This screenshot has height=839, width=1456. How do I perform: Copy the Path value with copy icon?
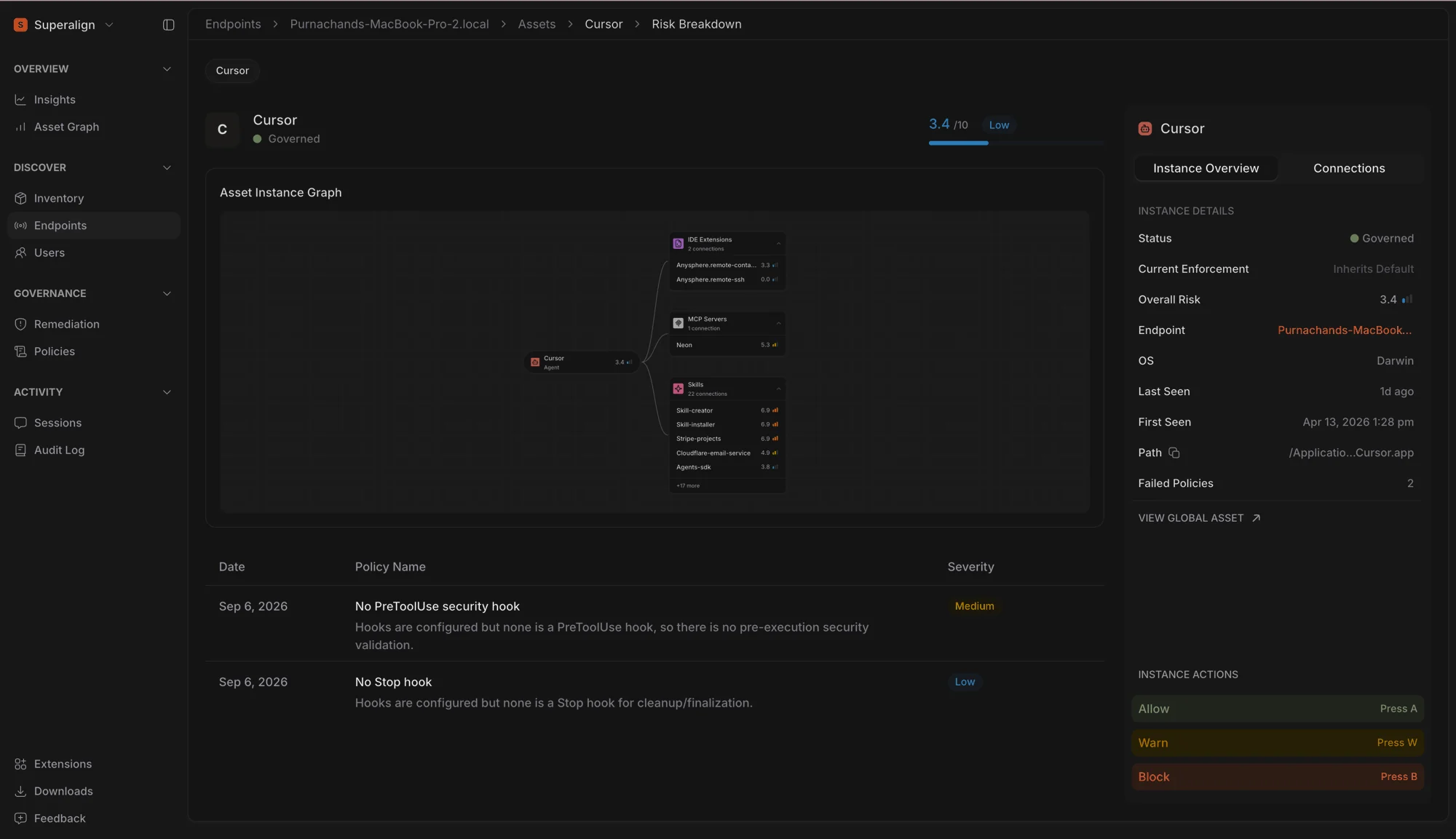pyautogui.click(x=1174, y=453)
